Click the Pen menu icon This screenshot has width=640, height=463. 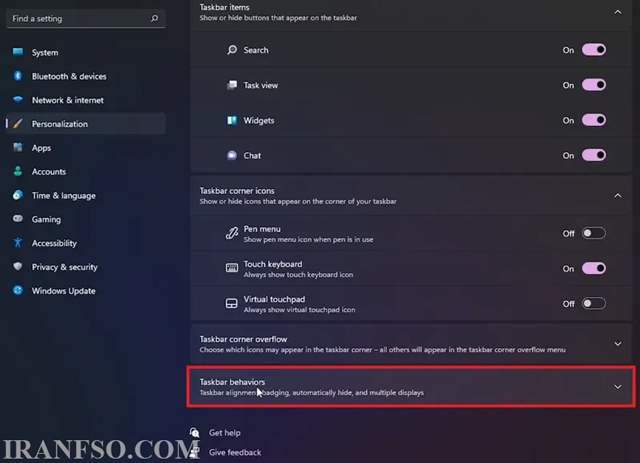click(232, 233)
